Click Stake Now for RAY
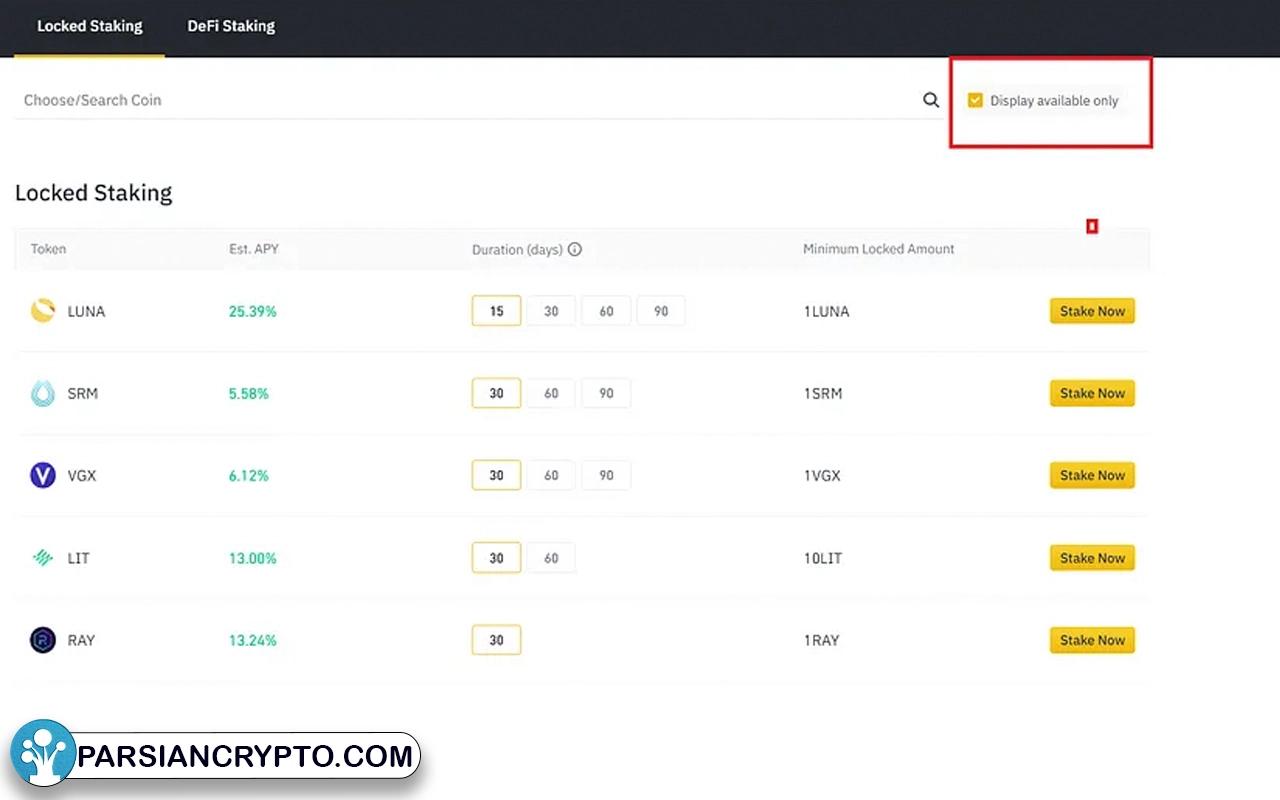 click(x=1092, y=640)
